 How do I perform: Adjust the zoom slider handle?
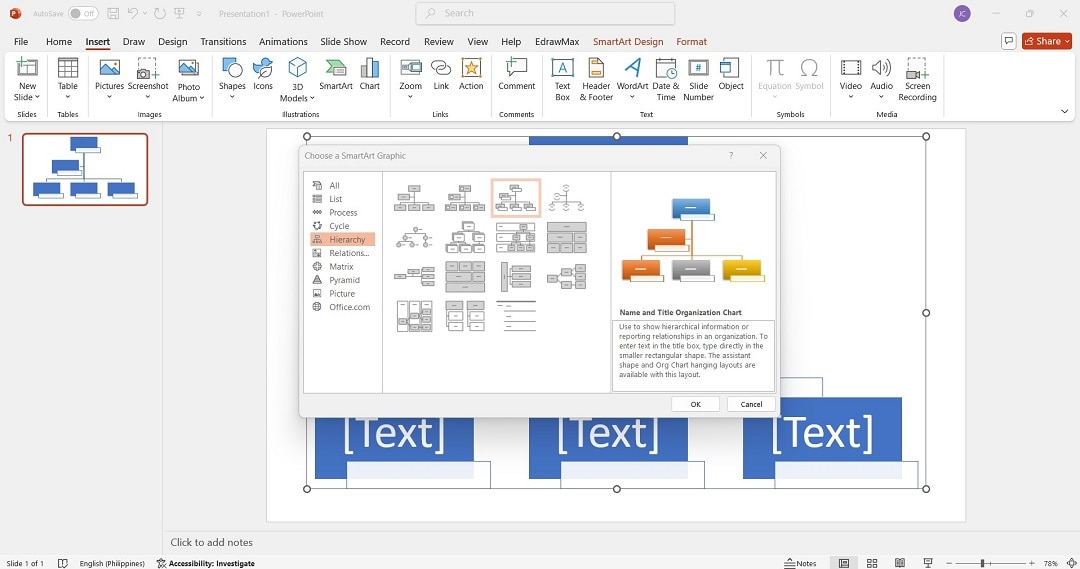[x=982, y=563]
